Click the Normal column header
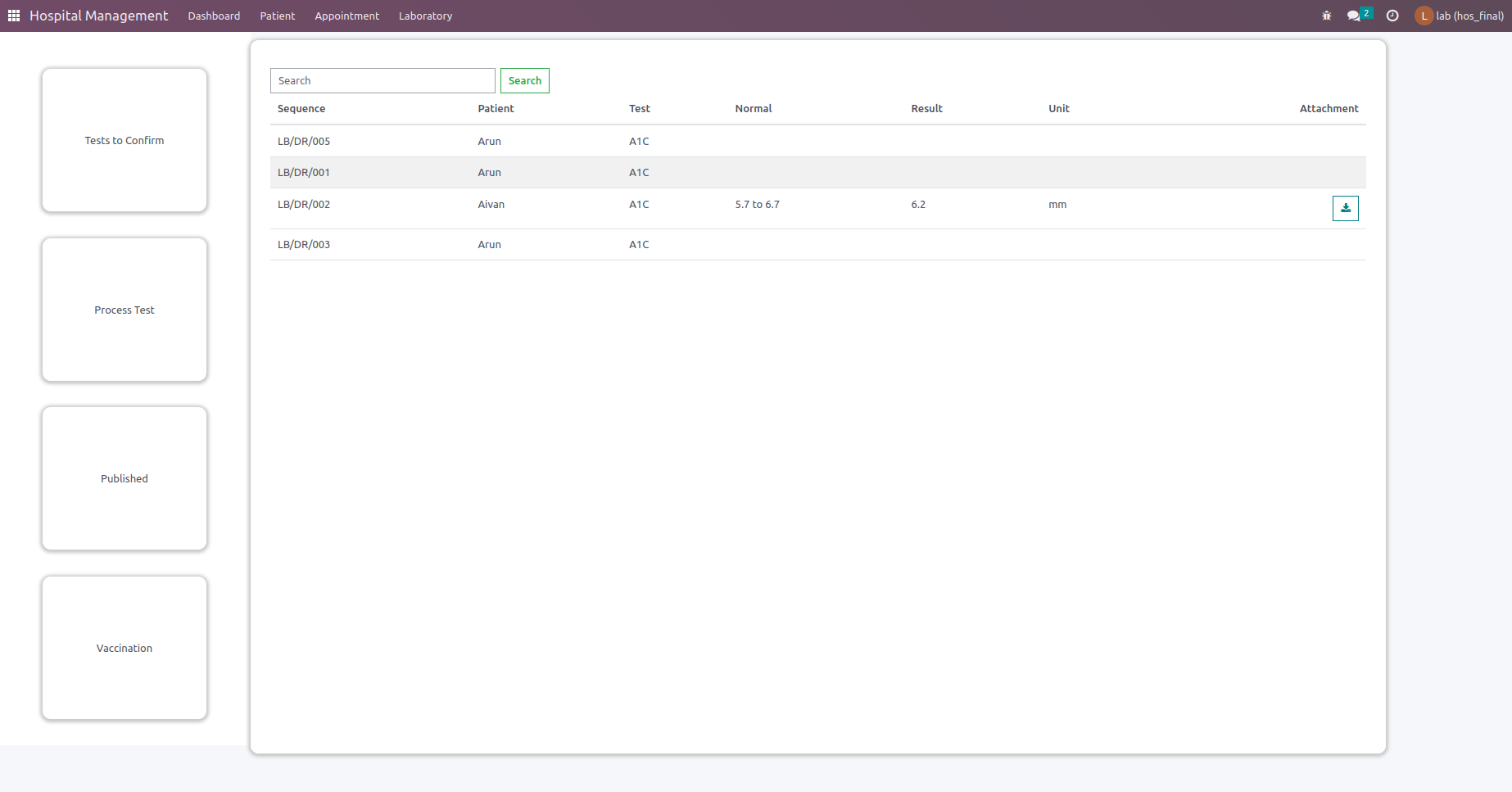The height and width of the screenshot is (792, 1512). click(754, 108)
